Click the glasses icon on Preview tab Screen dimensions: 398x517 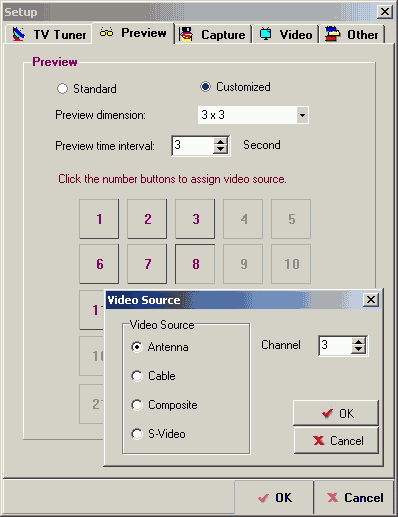107,33
